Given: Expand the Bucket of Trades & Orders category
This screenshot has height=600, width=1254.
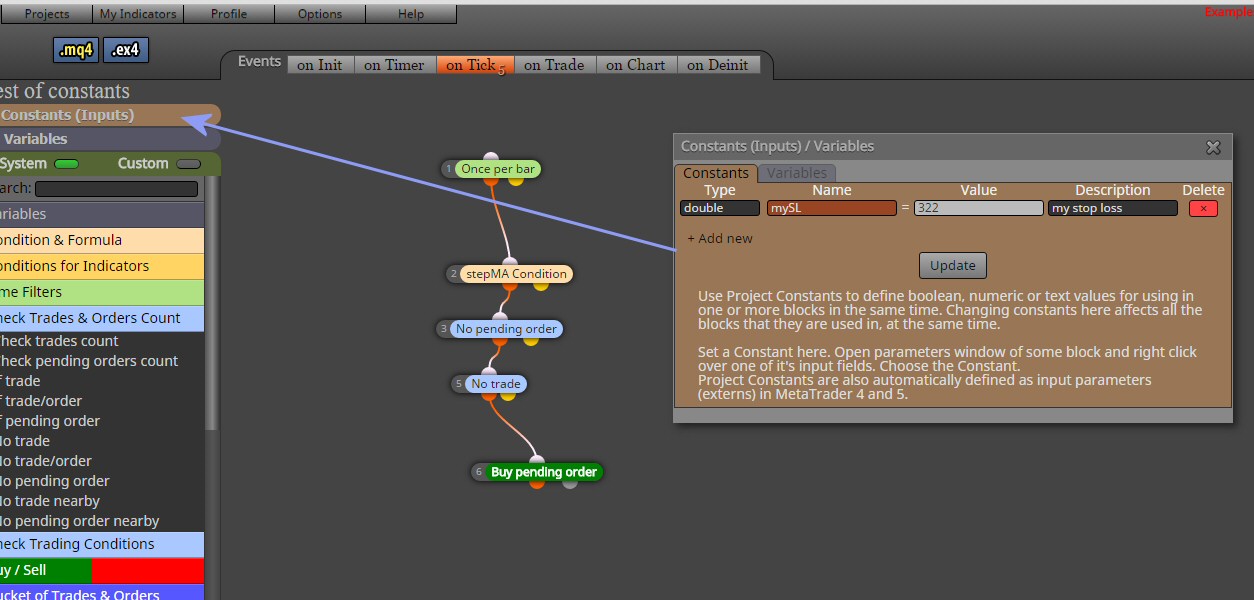Looking at the screenshot, I should [x=102, y=594].
